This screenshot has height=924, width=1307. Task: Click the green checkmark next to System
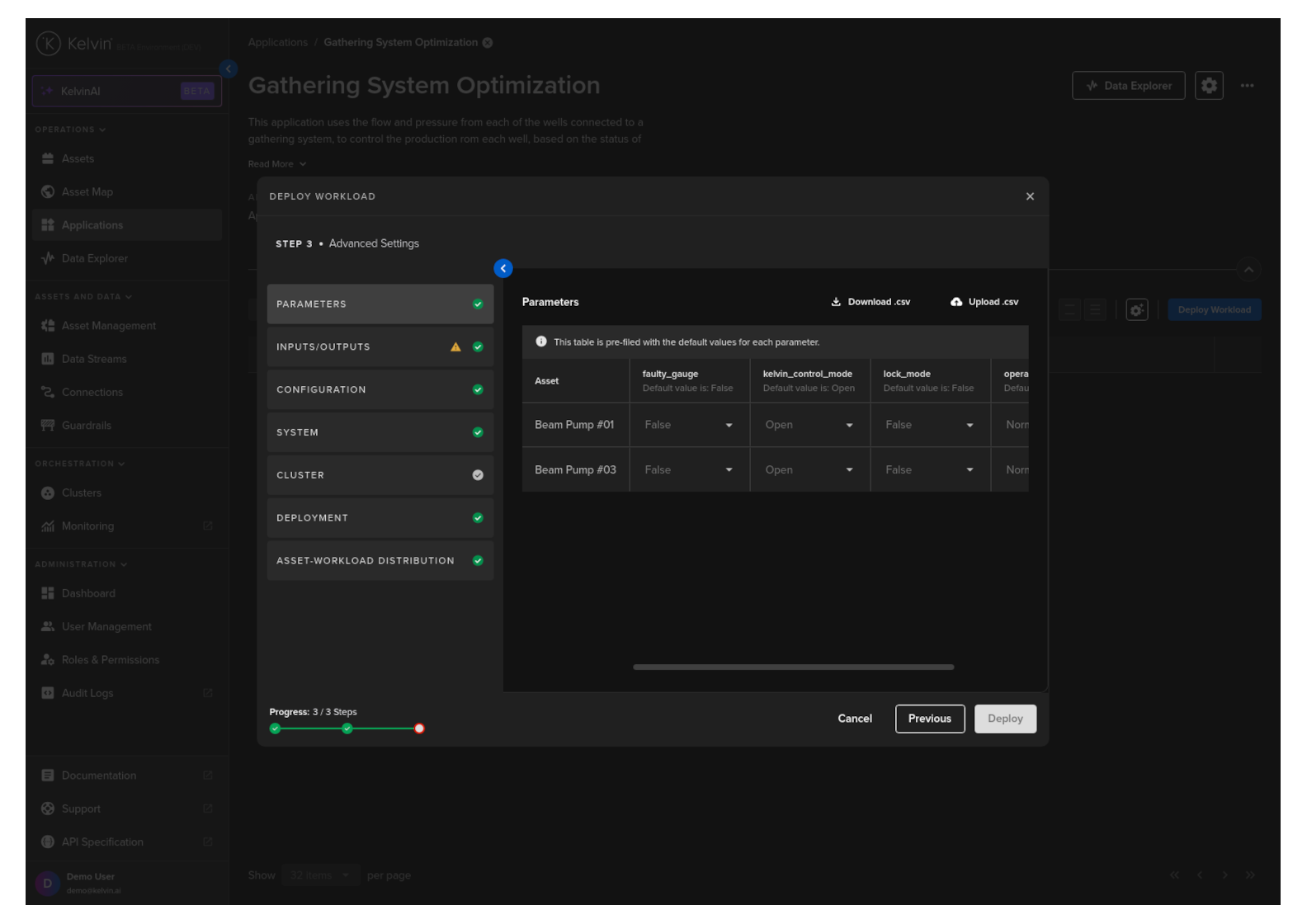(x=478, y=432)
